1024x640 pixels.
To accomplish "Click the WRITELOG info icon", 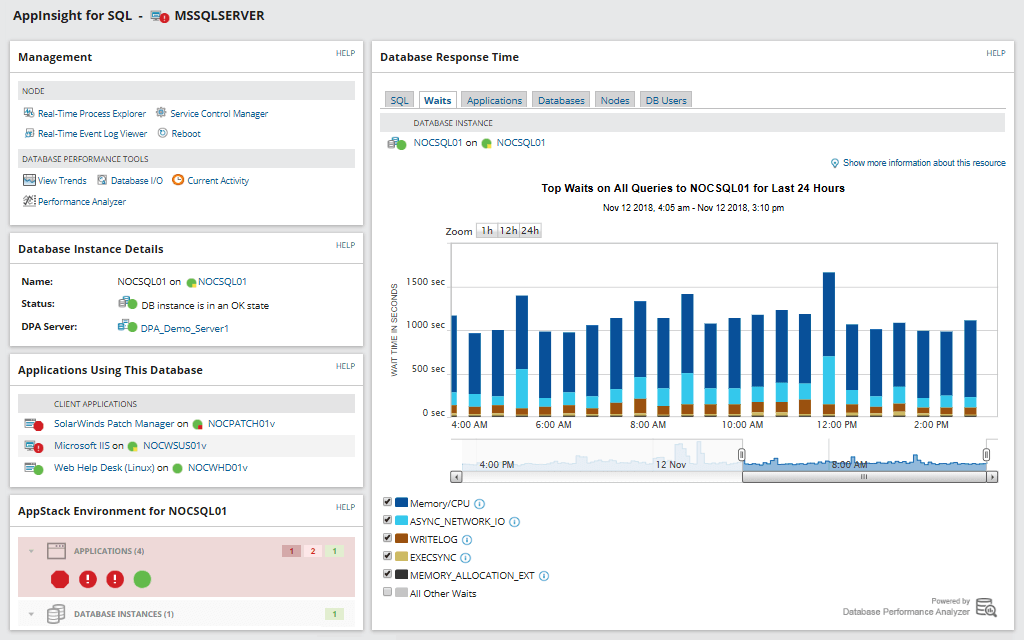I will click(466, 539).
